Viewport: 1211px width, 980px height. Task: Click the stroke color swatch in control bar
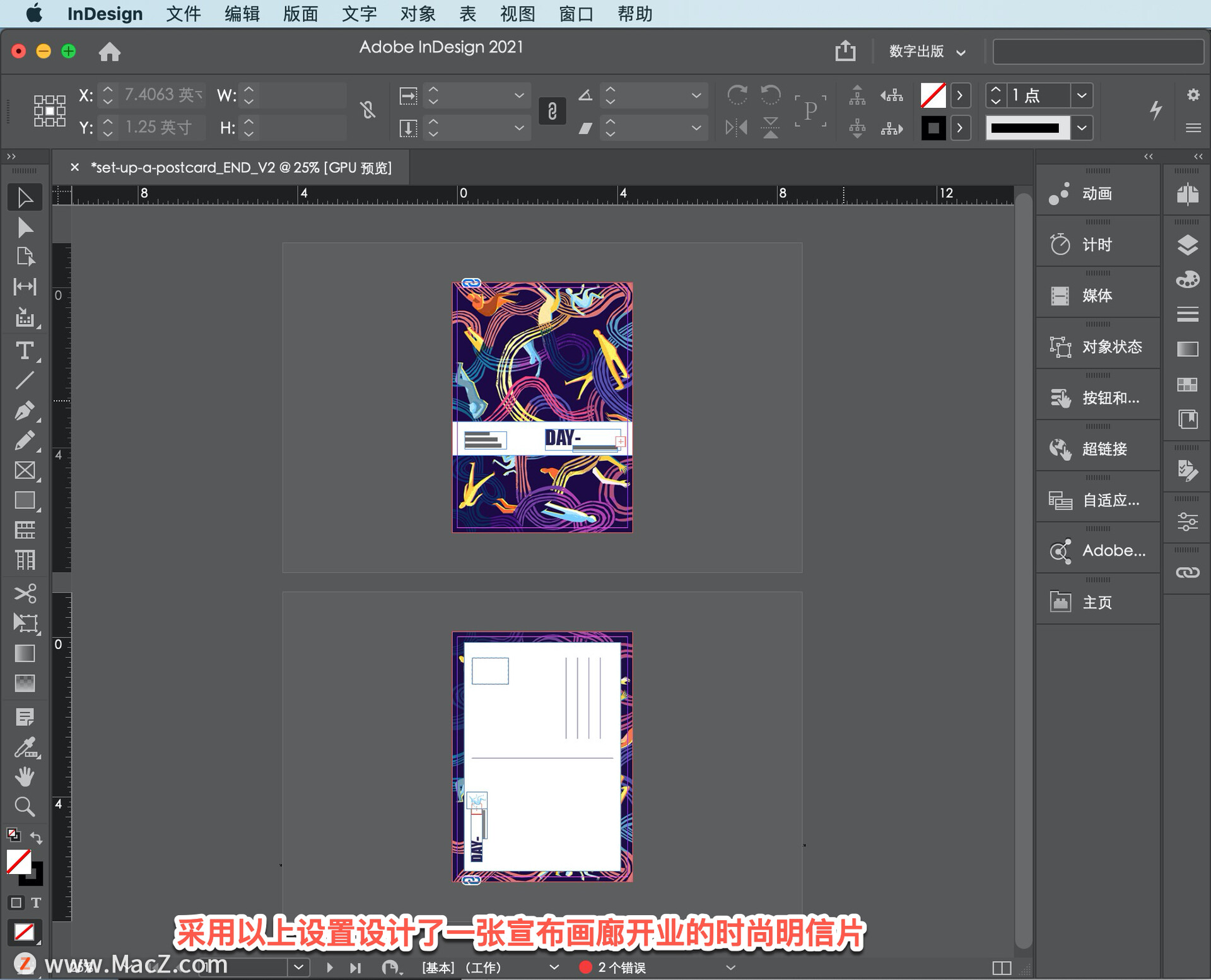click(933, 128)
